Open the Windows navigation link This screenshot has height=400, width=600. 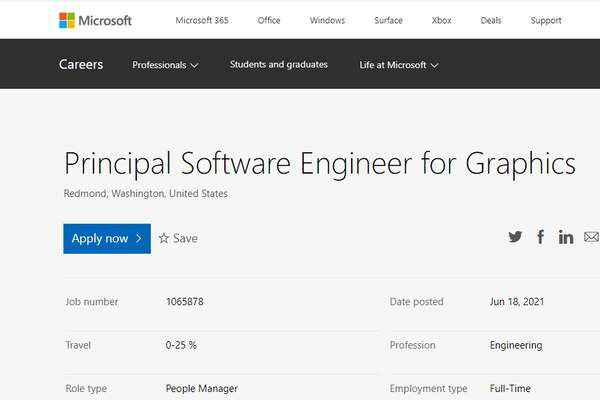coord(327,20)
